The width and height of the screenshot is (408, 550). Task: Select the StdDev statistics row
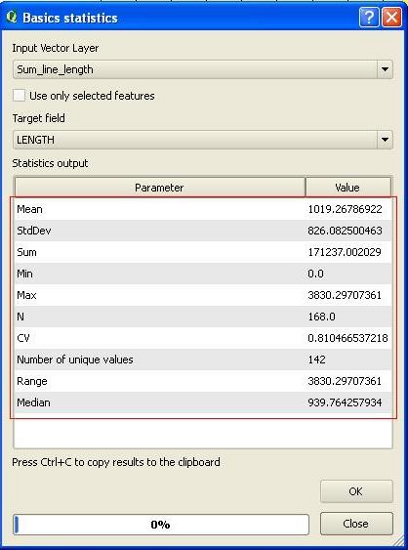(203, 231)
